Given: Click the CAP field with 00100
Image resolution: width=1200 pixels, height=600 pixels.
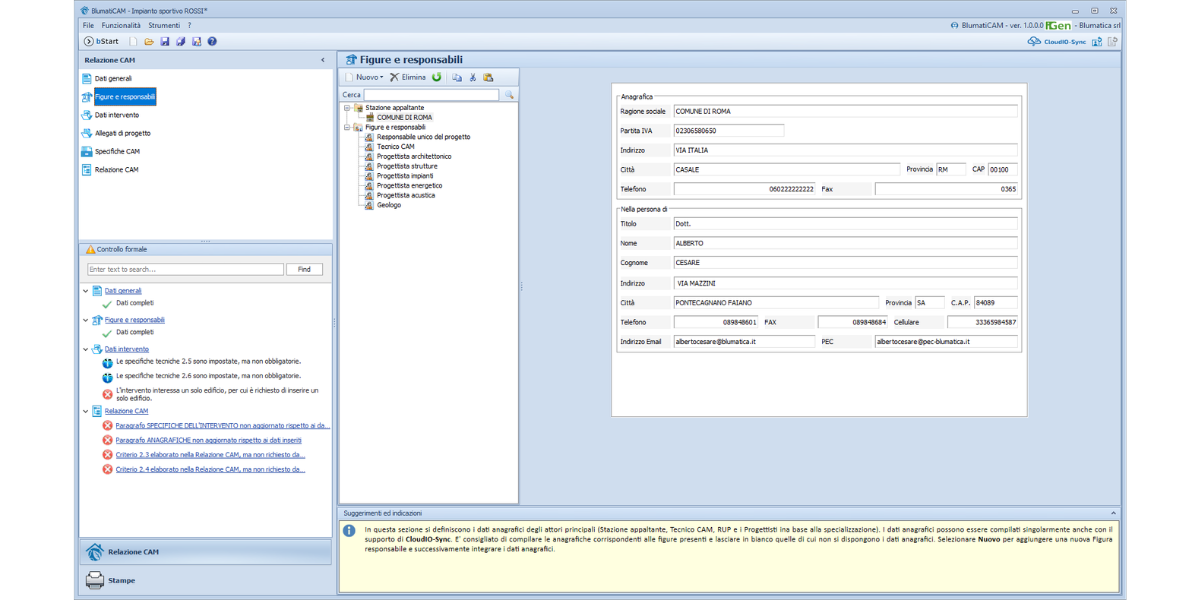Looking at the screenshot, I should point(1003,170).
